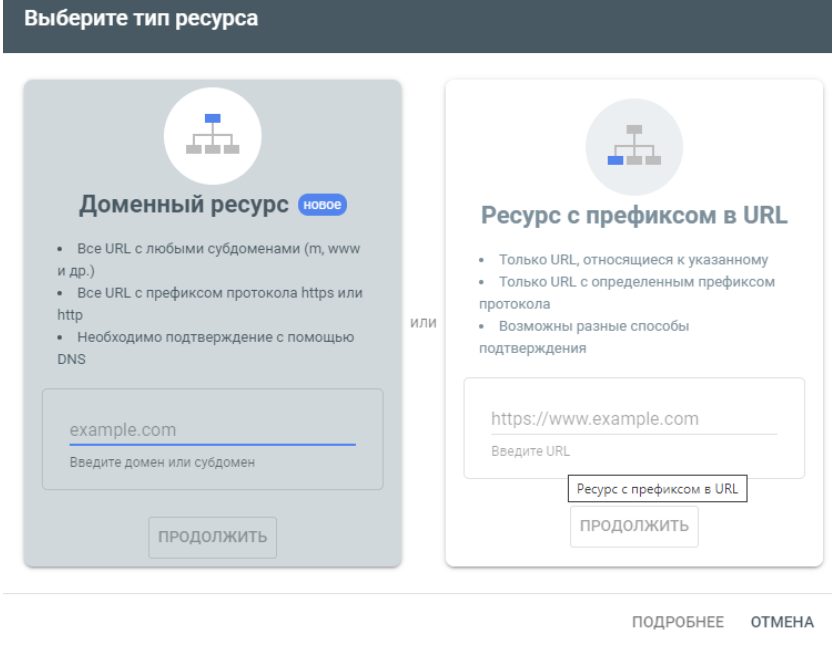The image size is (832, 646).
Task: Click text "Все URL с любыми субдоменами"
Action: (x=188, y=249)
